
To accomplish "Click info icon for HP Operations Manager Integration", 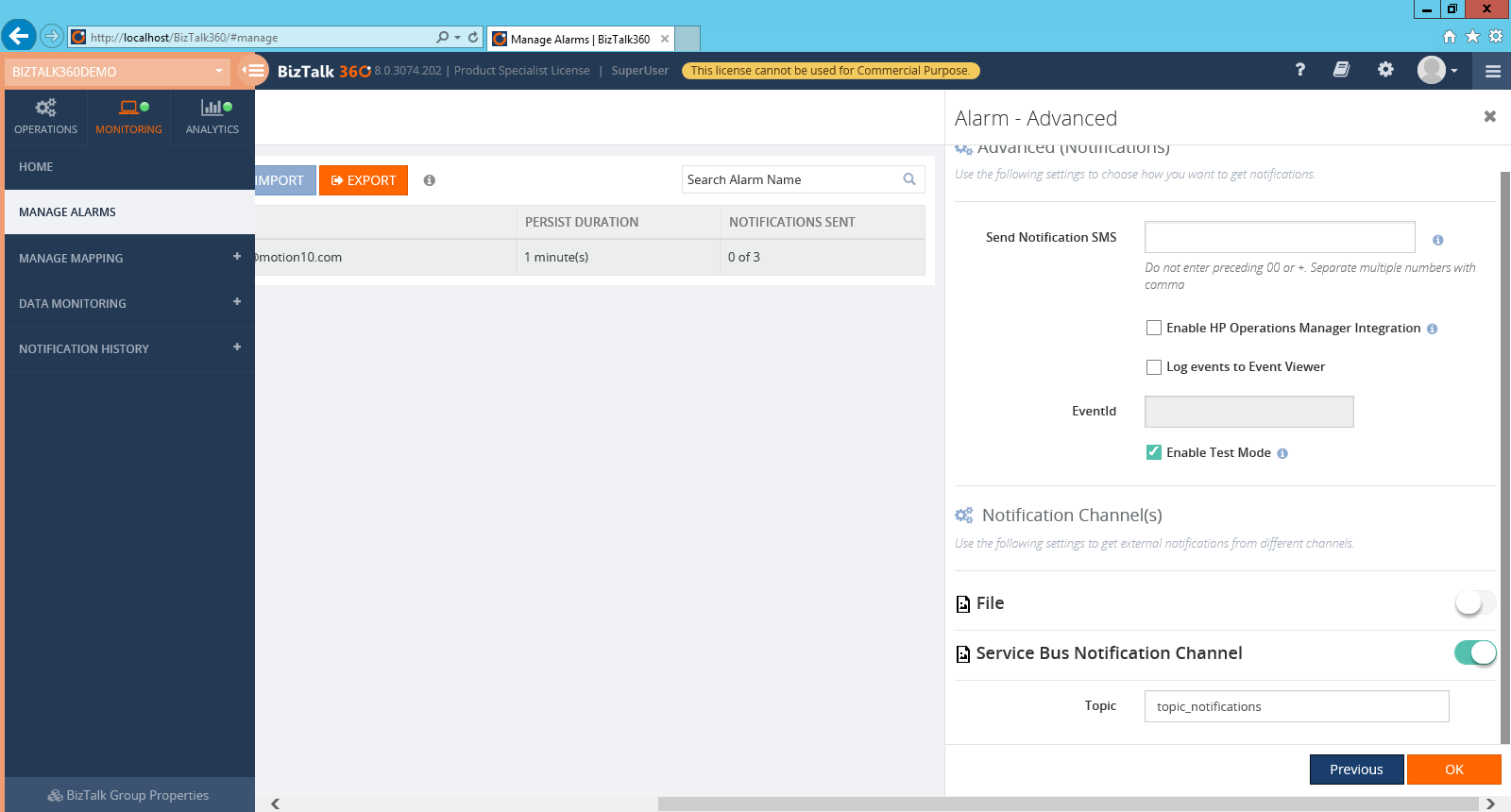I will coord(1433,329).
